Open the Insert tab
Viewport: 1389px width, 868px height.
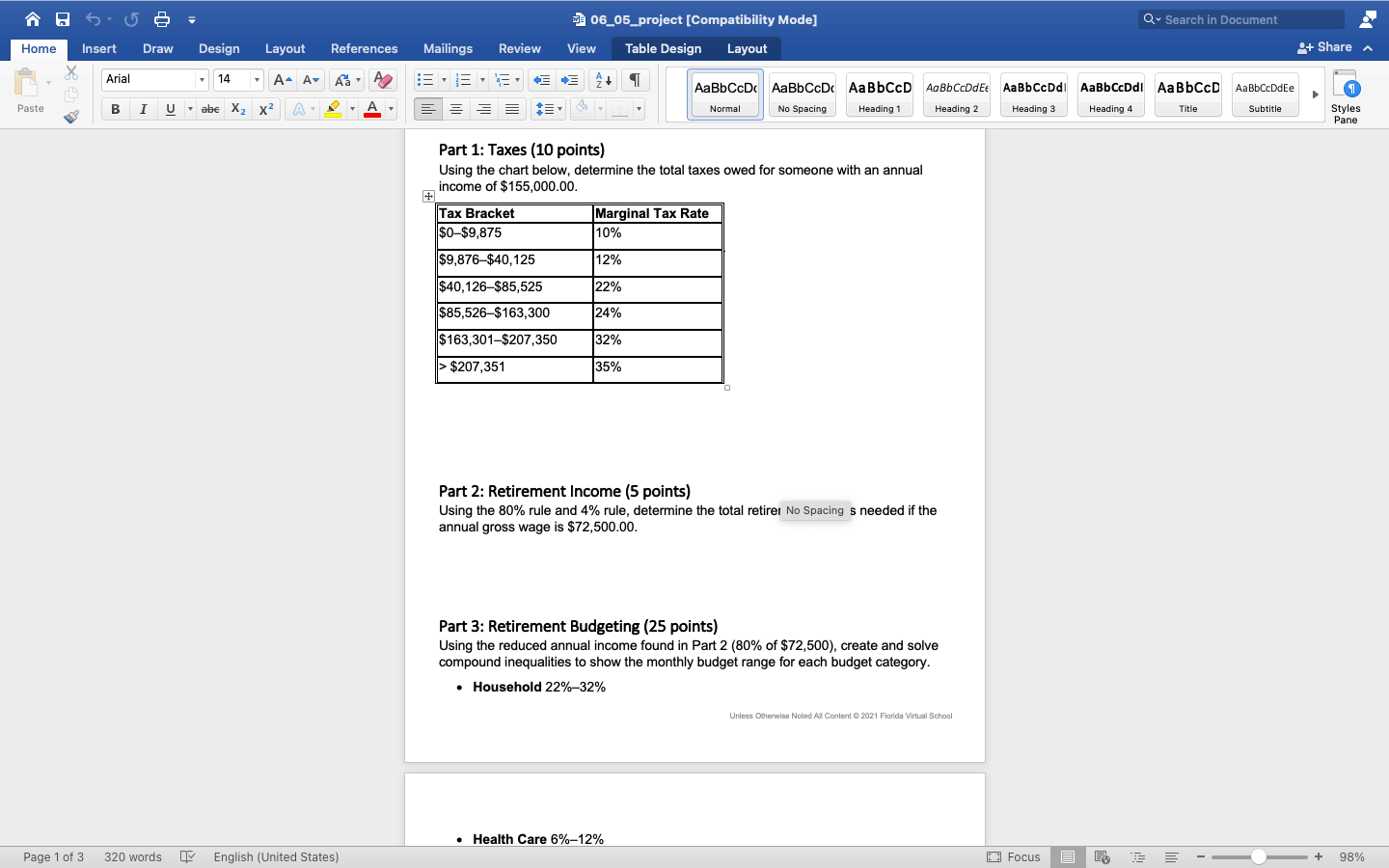[99, 48]
